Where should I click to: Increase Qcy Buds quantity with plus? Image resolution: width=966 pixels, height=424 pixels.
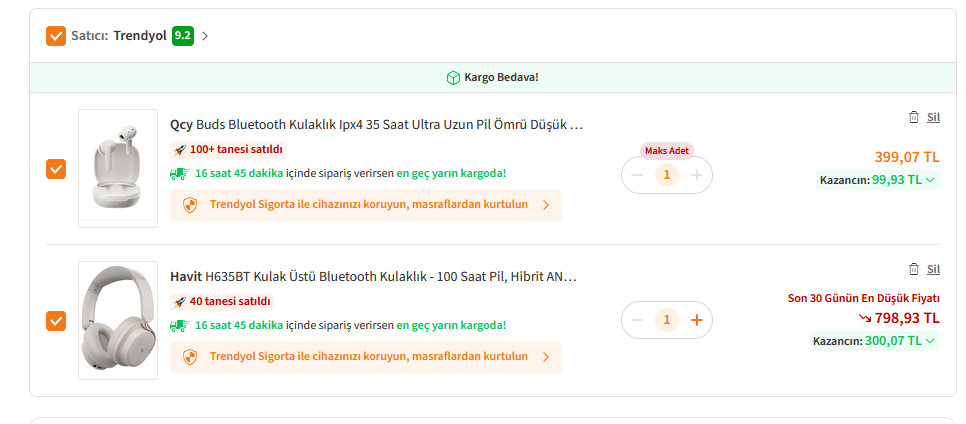[697, 176]
